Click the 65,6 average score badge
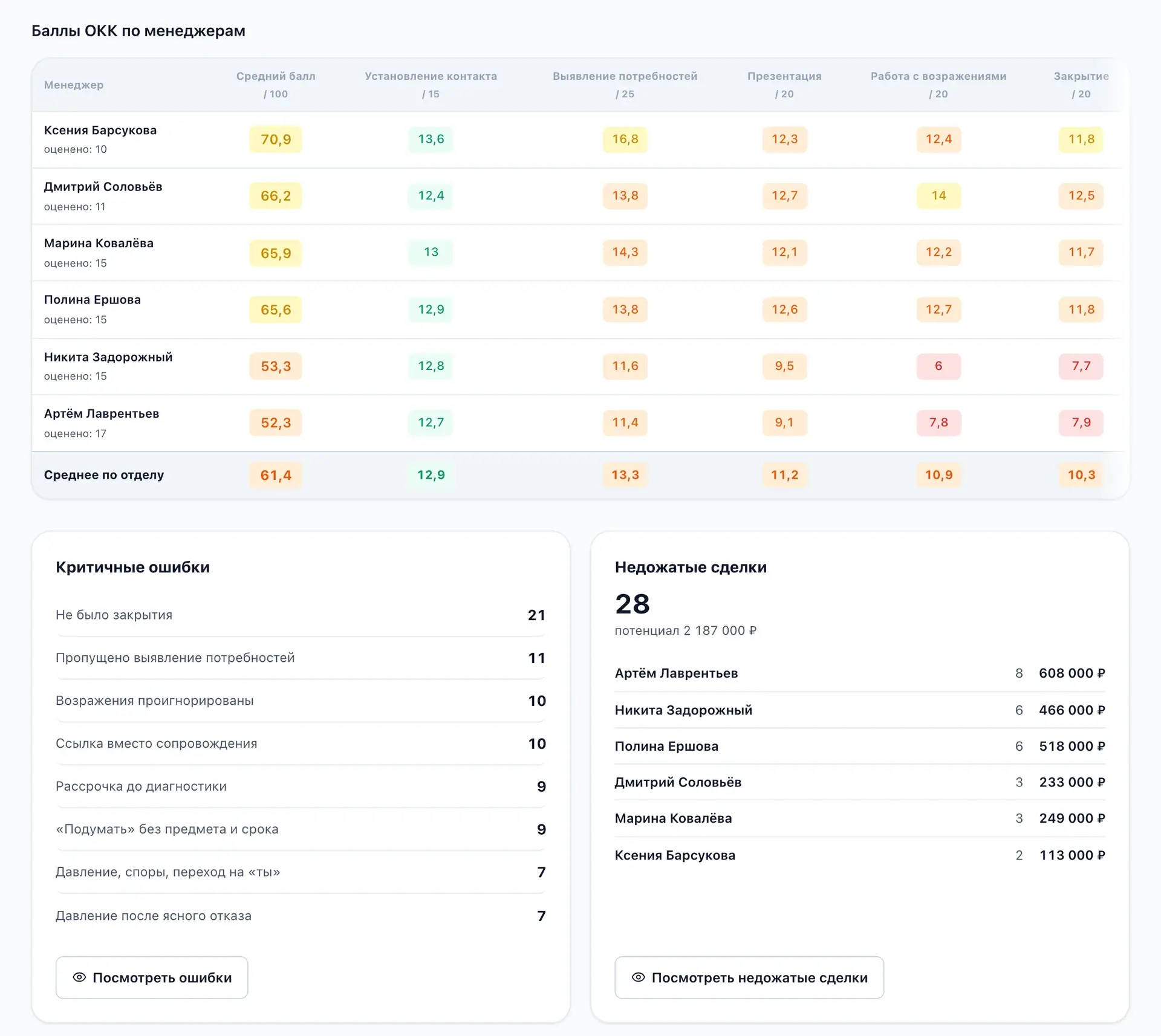 pyautogui.click(x=276, y=309)
